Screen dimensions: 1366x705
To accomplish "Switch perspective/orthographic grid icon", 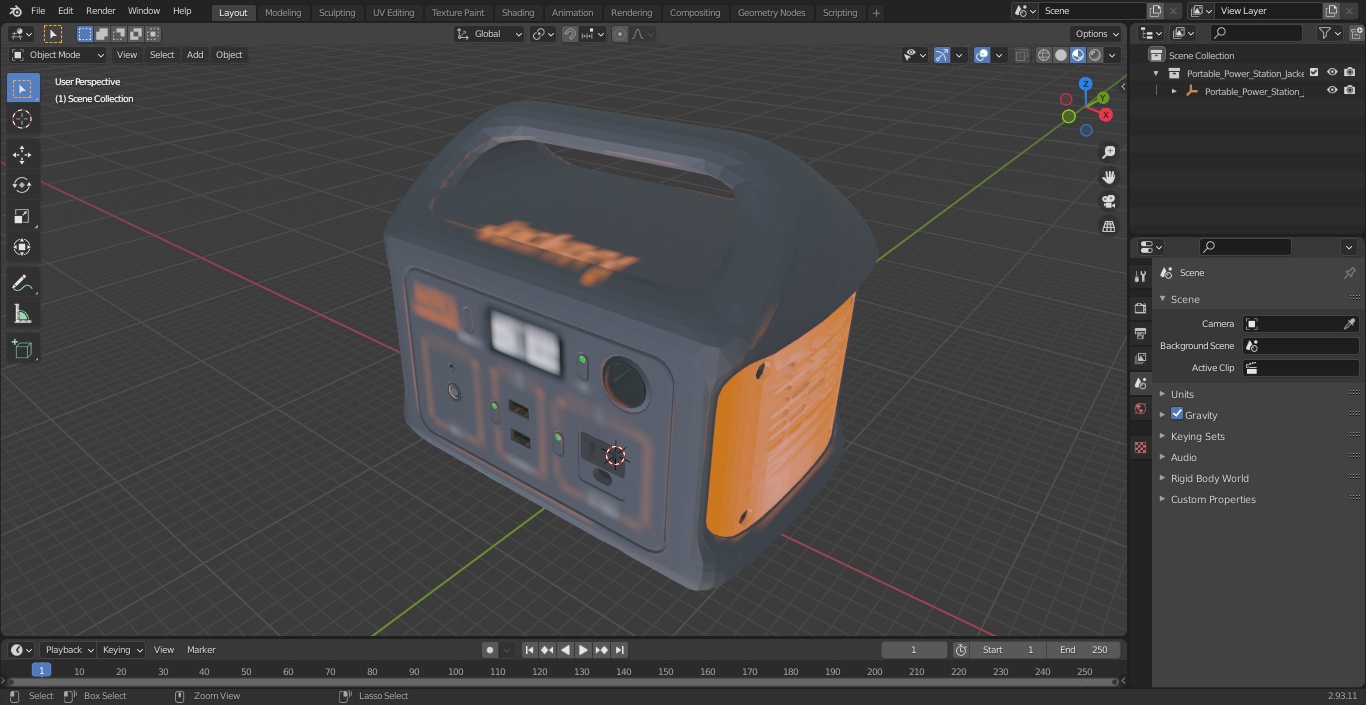I will click(x=1108, y=227).
